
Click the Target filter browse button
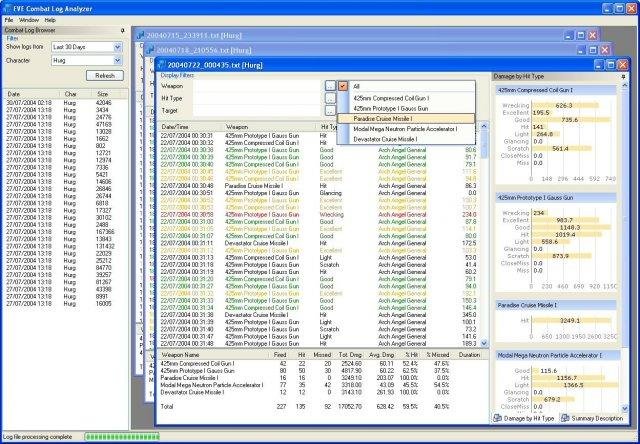[330, 110]
